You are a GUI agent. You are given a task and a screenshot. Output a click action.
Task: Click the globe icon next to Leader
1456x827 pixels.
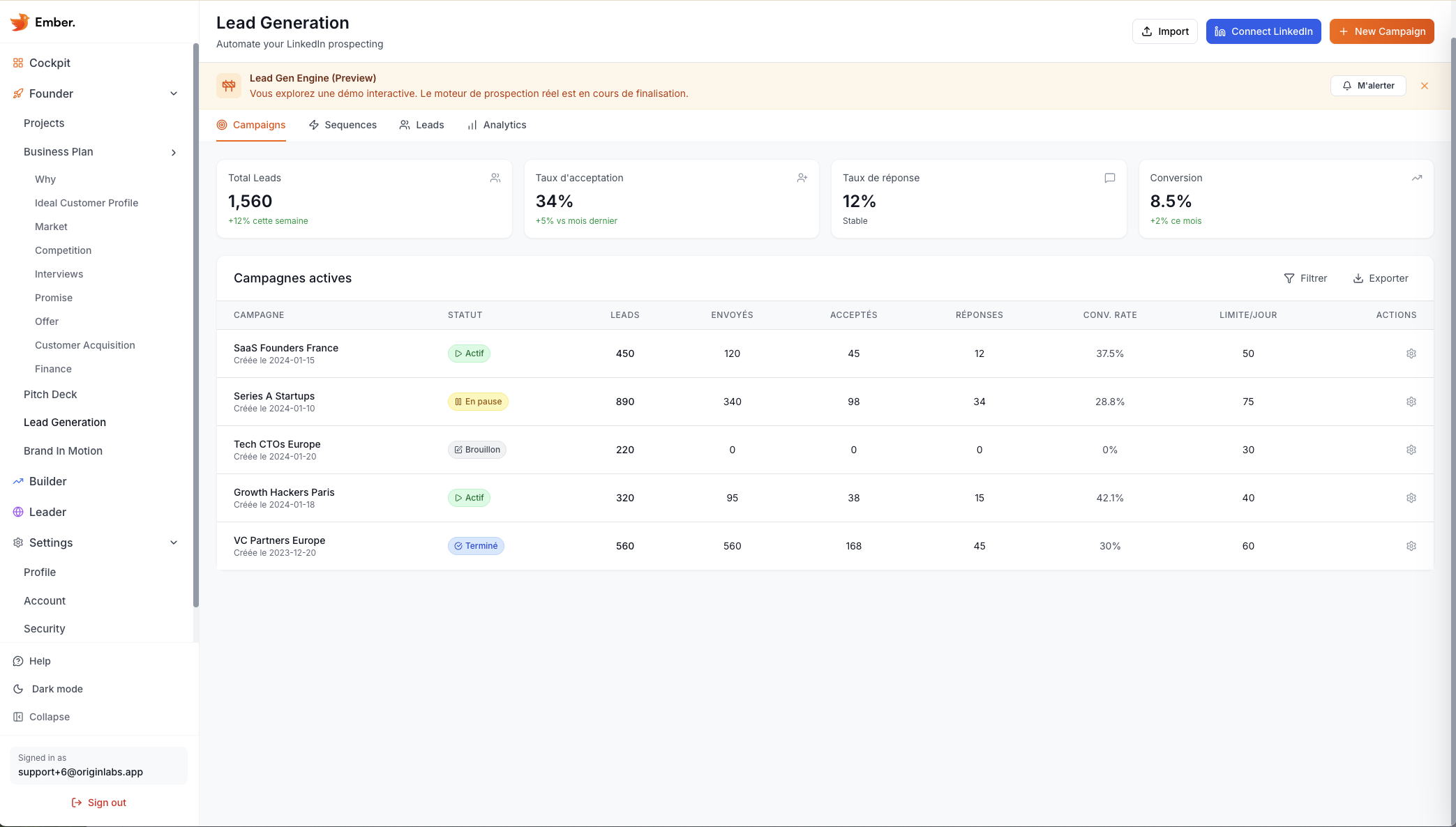[17, 512]
